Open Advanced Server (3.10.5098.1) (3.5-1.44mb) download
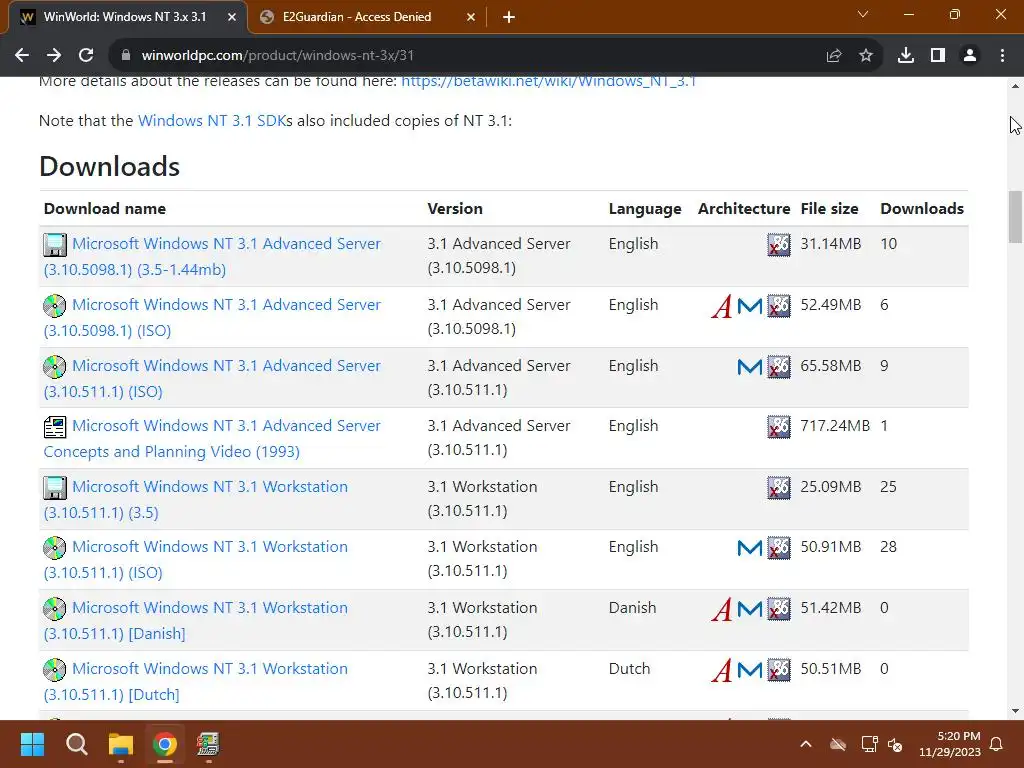The height and width of the screenshot is (768, 1024). point(212,257)
